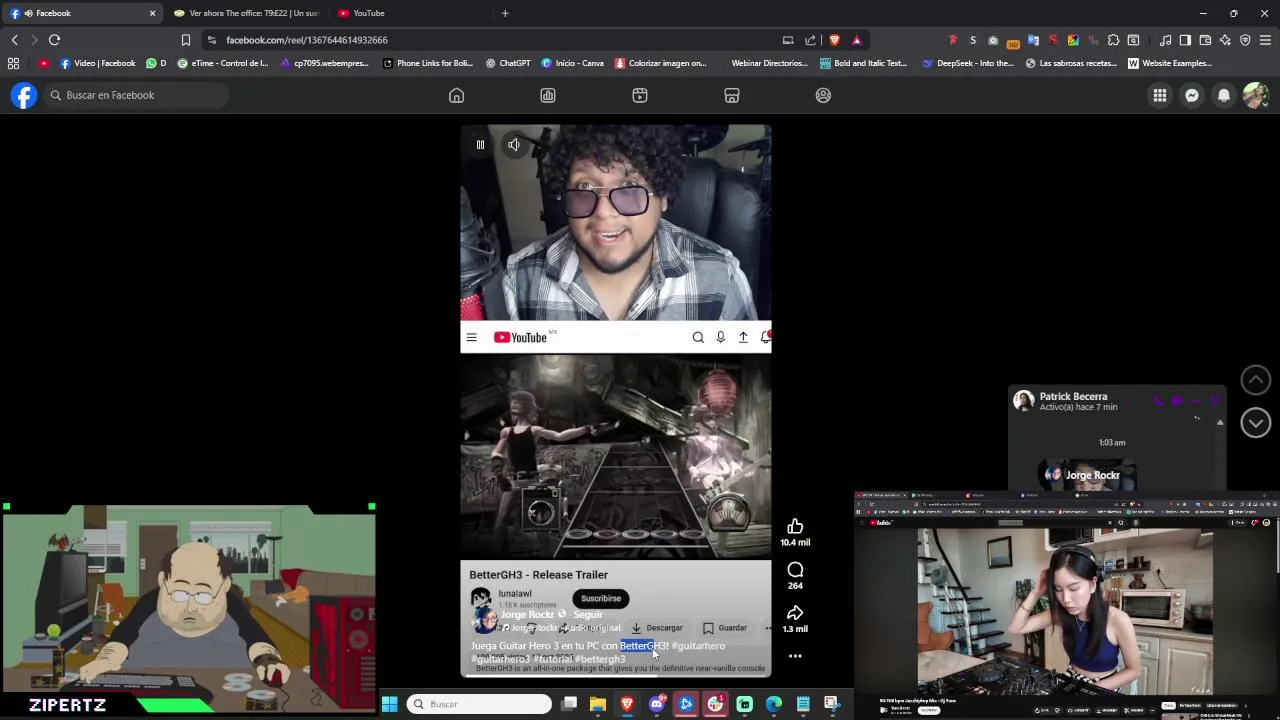Toggle browser sidebar panel icon
This screenshot has width=1280, height=720.
(1185, 40)
